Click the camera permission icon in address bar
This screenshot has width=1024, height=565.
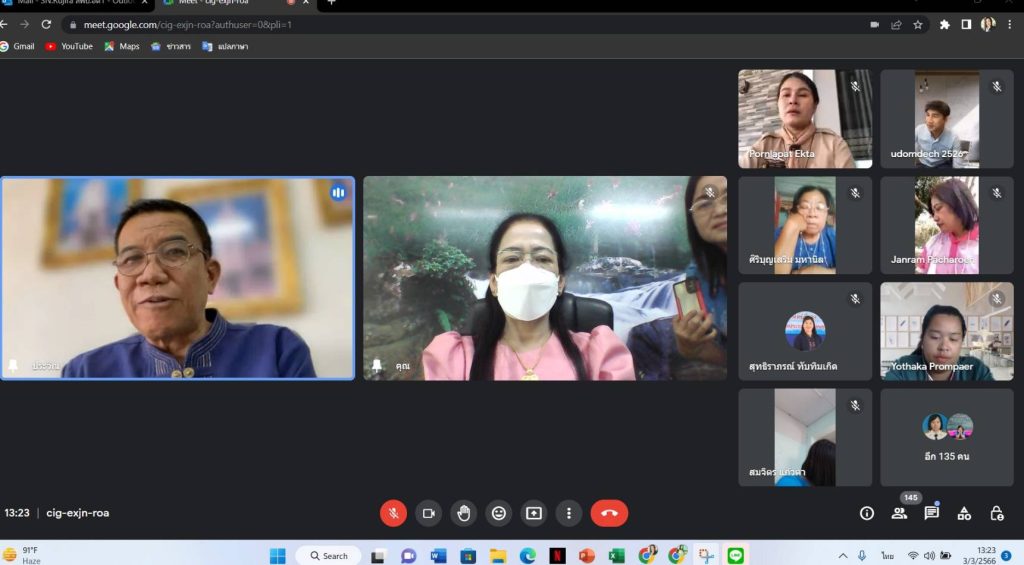tap(874, 25)
